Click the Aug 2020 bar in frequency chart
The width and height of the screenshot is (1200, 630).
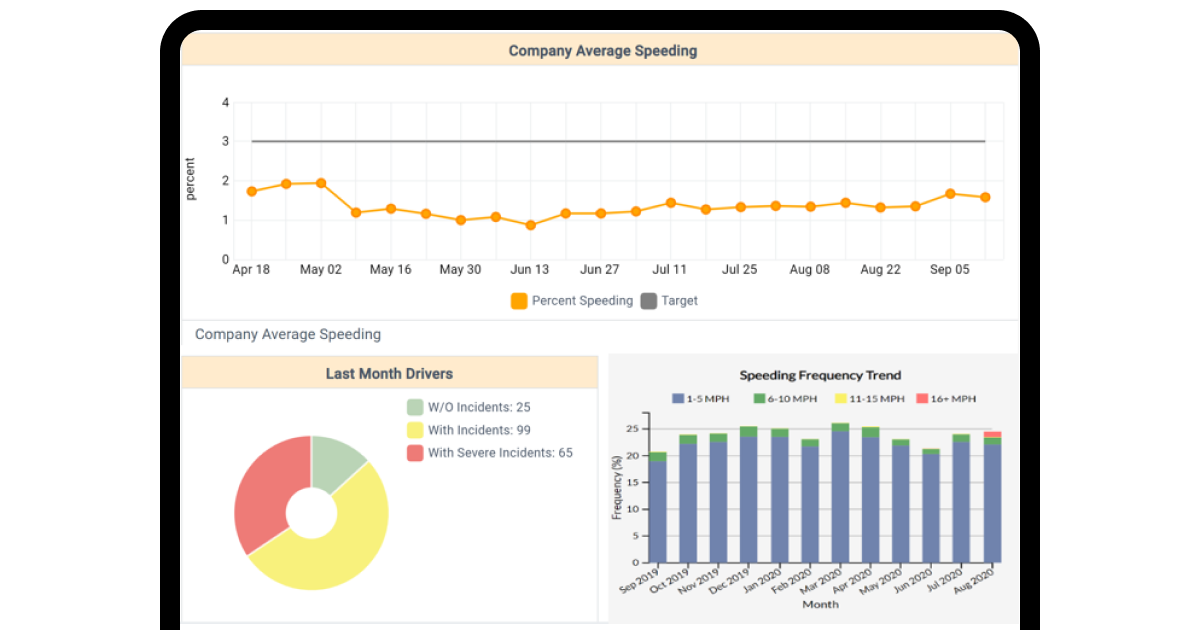(992, 497)
